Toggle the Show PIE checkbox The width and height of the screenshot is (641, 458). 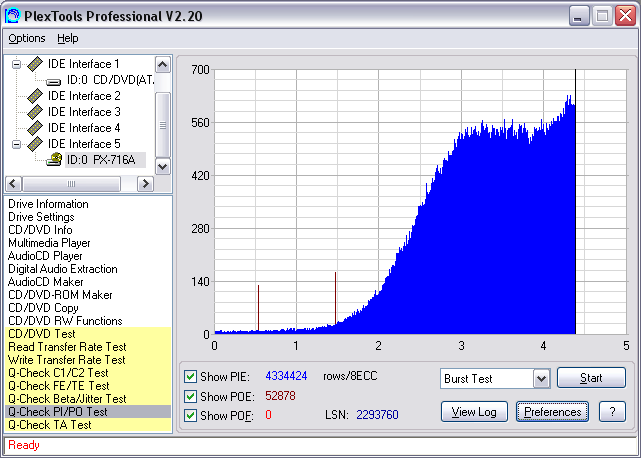point(190,377)
